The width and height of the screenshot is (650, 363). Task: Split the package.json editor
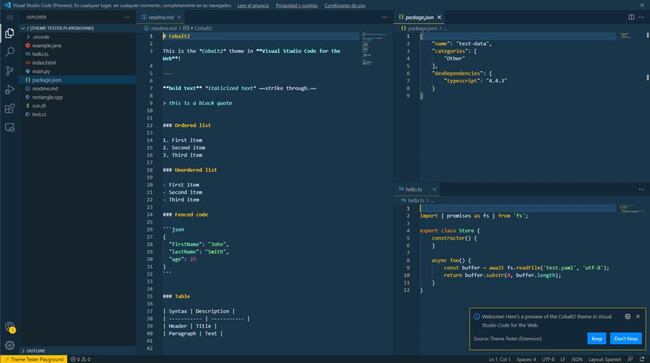click(631, 17)
